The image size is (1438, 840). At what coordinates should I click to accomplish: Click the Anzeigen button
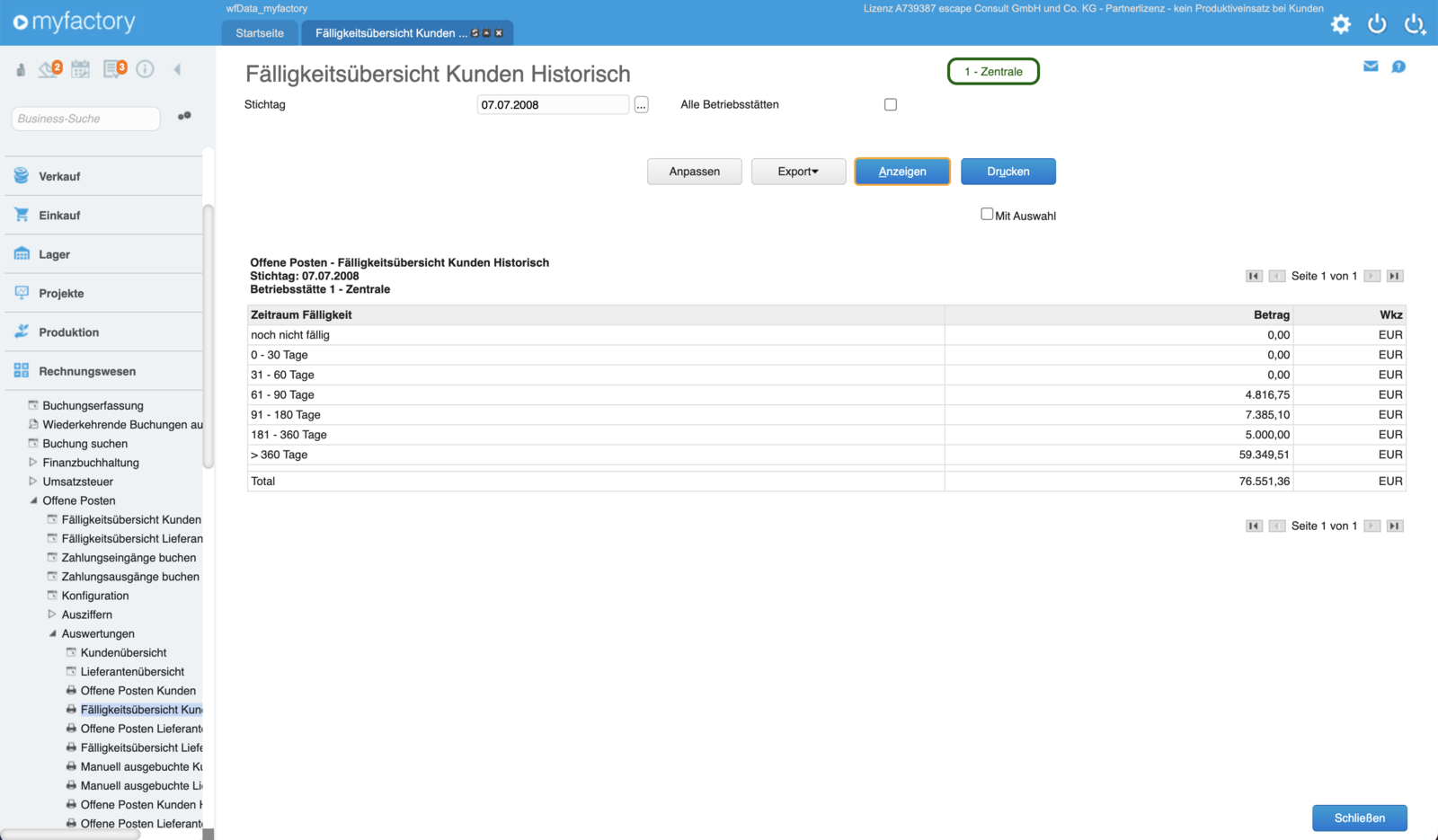902,172
